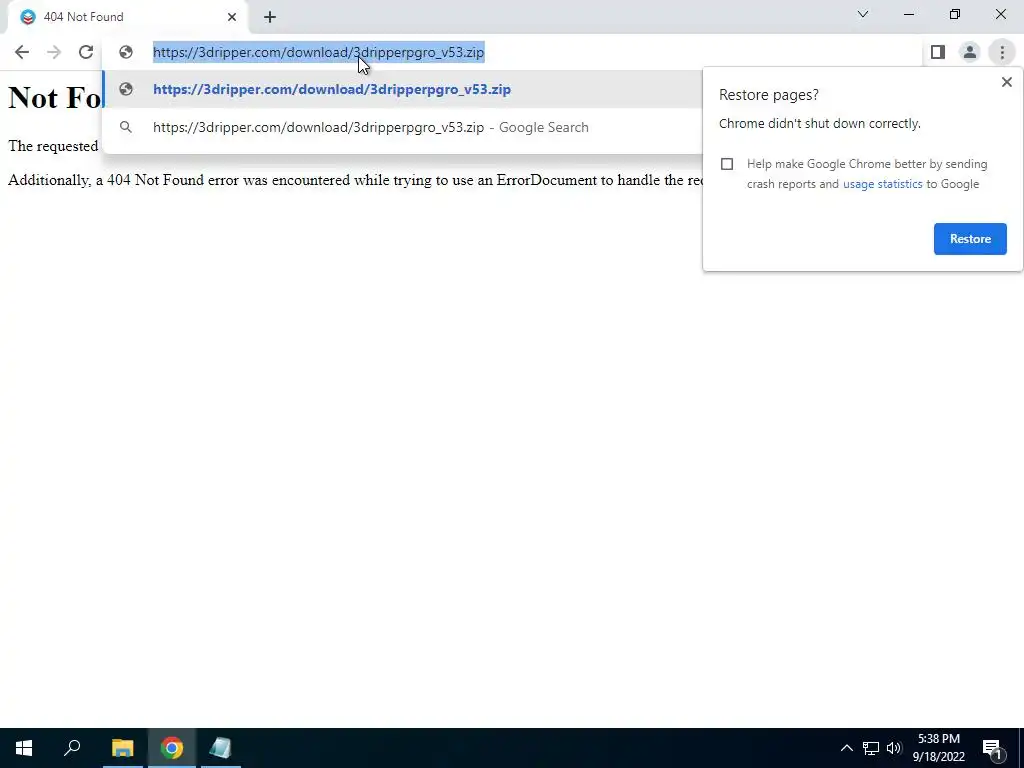The width and height of the screenshot is (1024, 768).
Task: Click the globe icon in address bar
Action: pyautogui.click(x=126, y=52)
